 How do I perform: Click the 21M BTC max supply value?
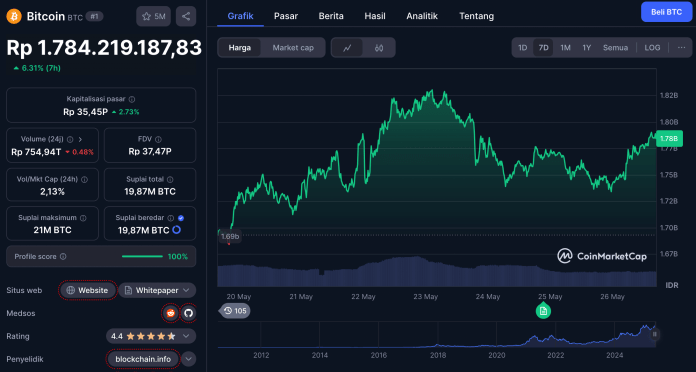(52, 230)
